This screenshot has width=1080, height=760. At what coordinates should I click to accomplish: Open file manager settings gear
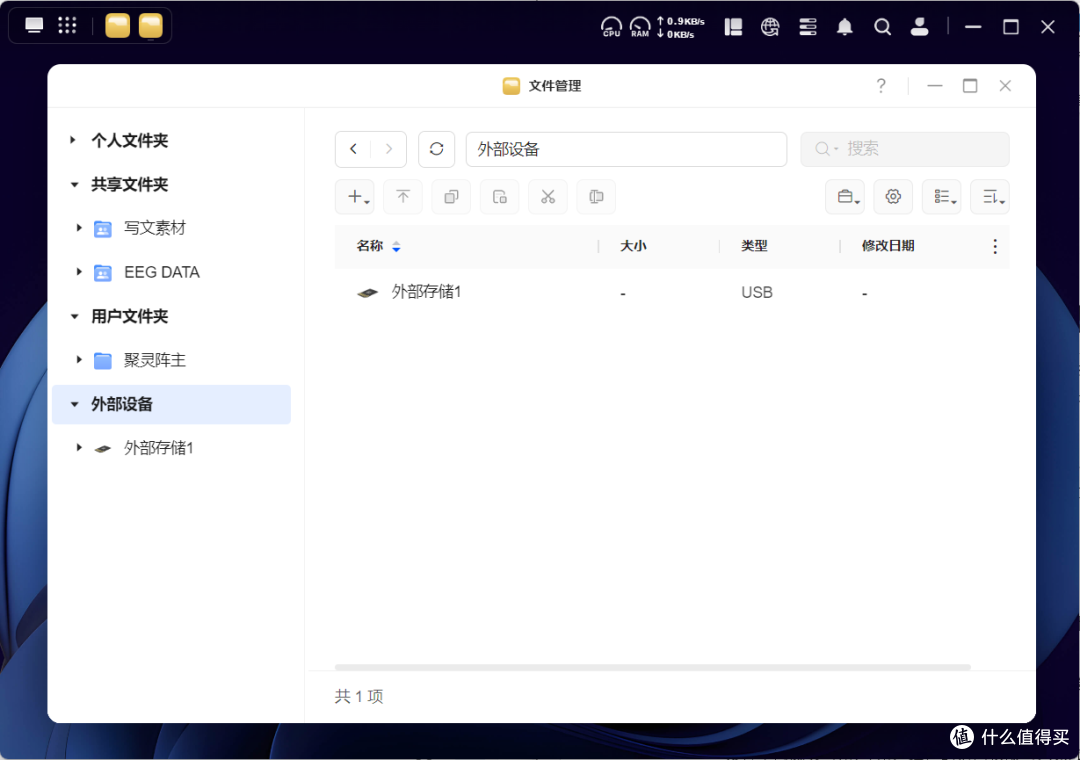893,197
